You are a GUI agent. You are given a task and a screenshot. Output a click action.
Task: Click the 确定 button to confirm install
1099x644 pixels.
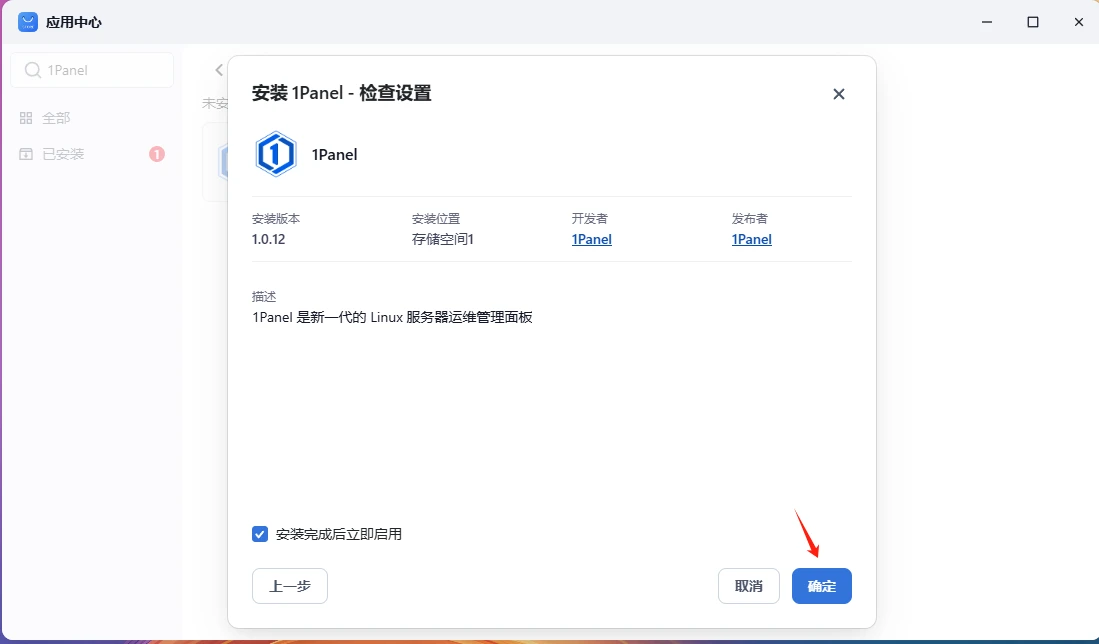coord(821,586)
